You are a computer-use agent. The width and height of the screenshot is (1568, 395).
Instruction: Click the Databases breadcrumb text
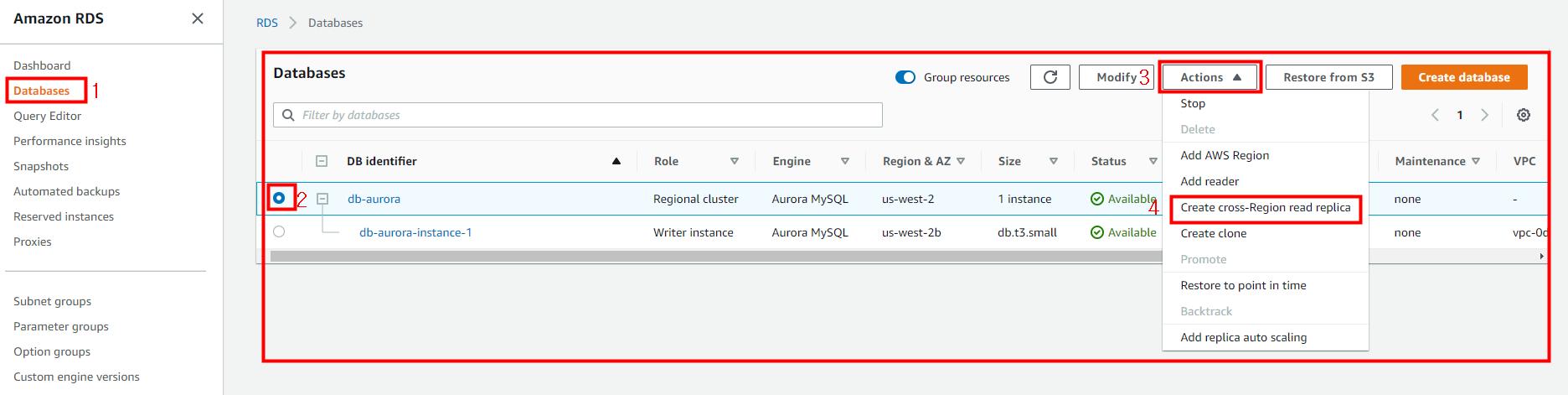[x=335, y=23]
